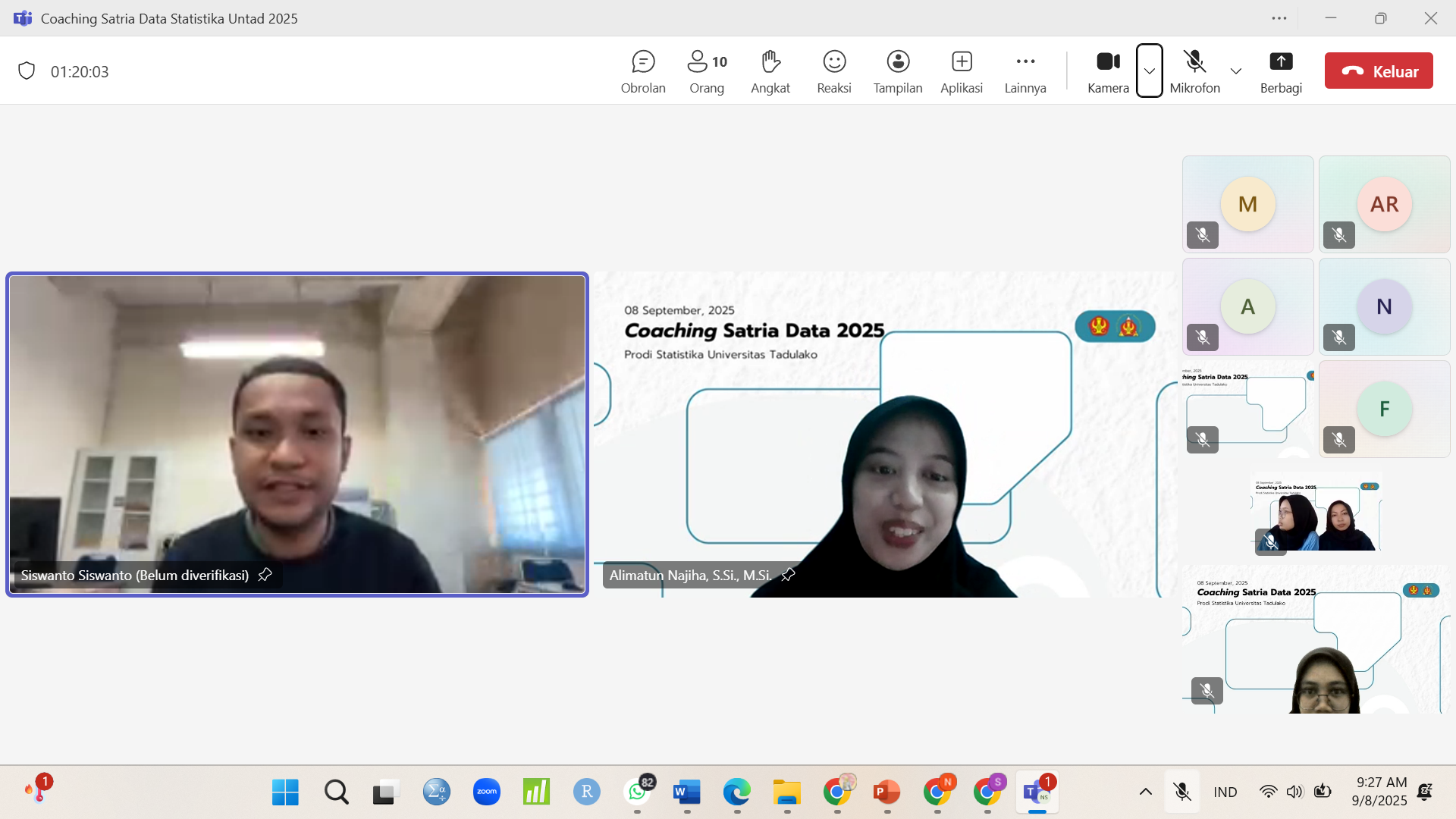Viewport: 1456px width, 819px height.
Task: Open WhatsApp from the taskbar
Action: [x=637, y=792]
